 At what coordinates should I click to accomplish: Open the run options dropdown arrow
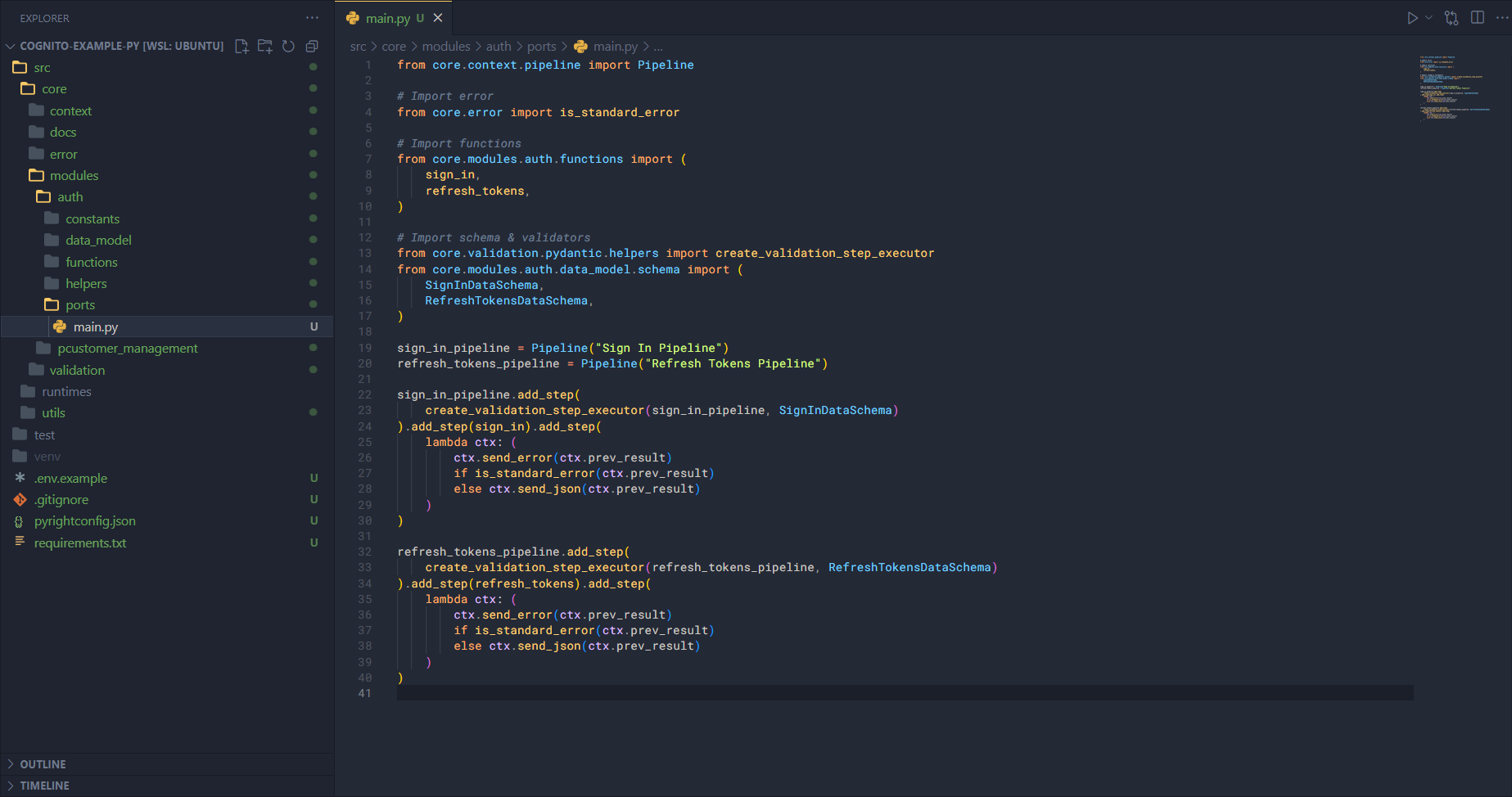click(1429, 18)
